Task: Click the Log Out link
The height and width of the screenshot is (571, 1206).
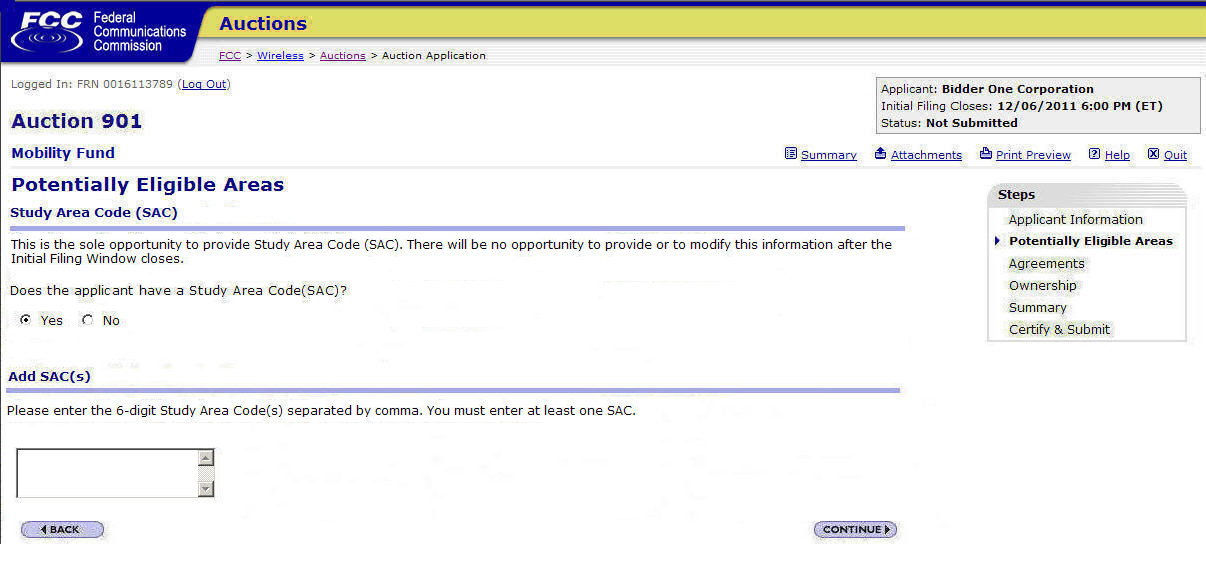Action: pyautogui.click(x=204, y=84)
